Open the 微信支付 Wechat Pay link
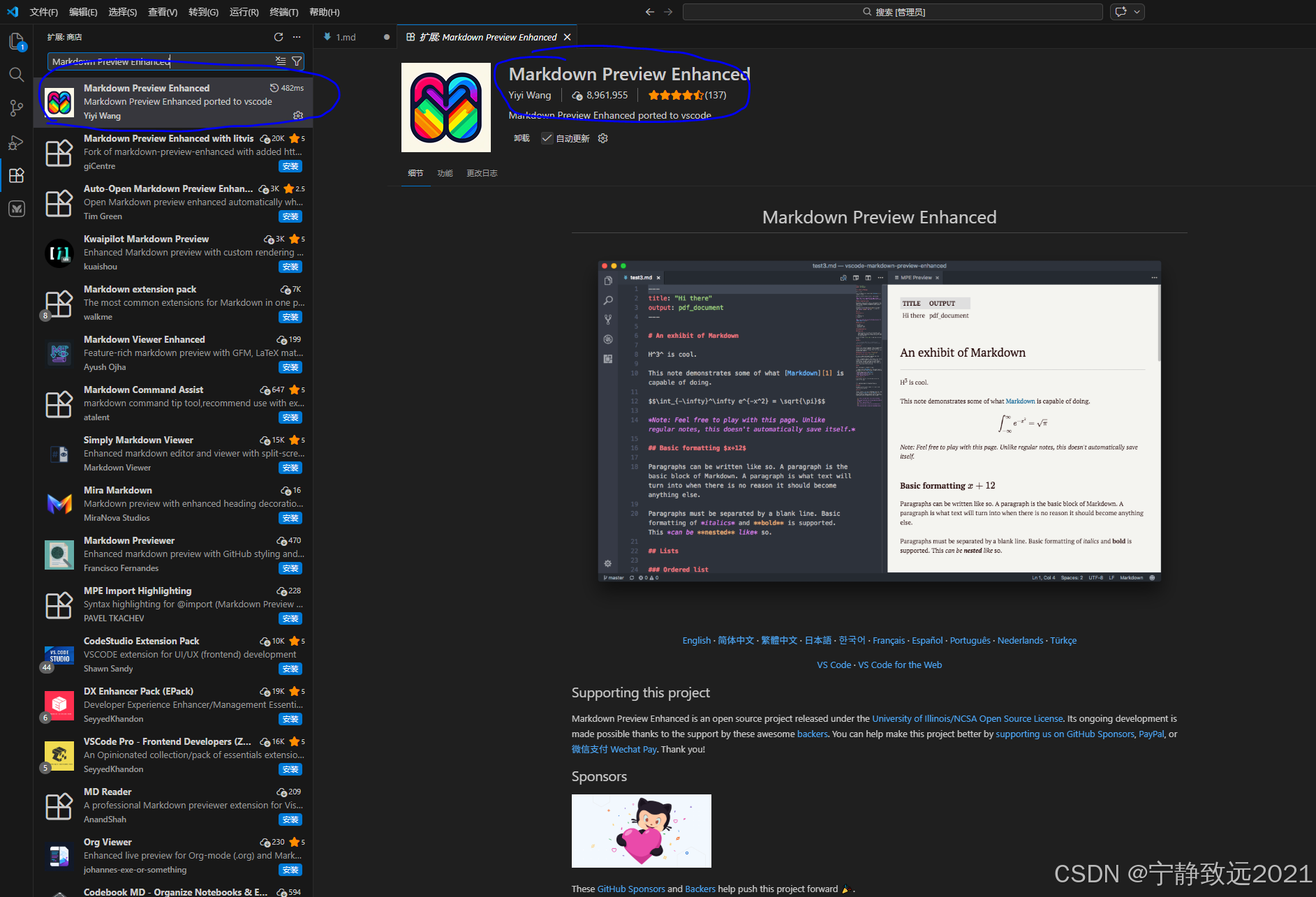Viewport: 1316px width, 897px height. click(614, 749)
